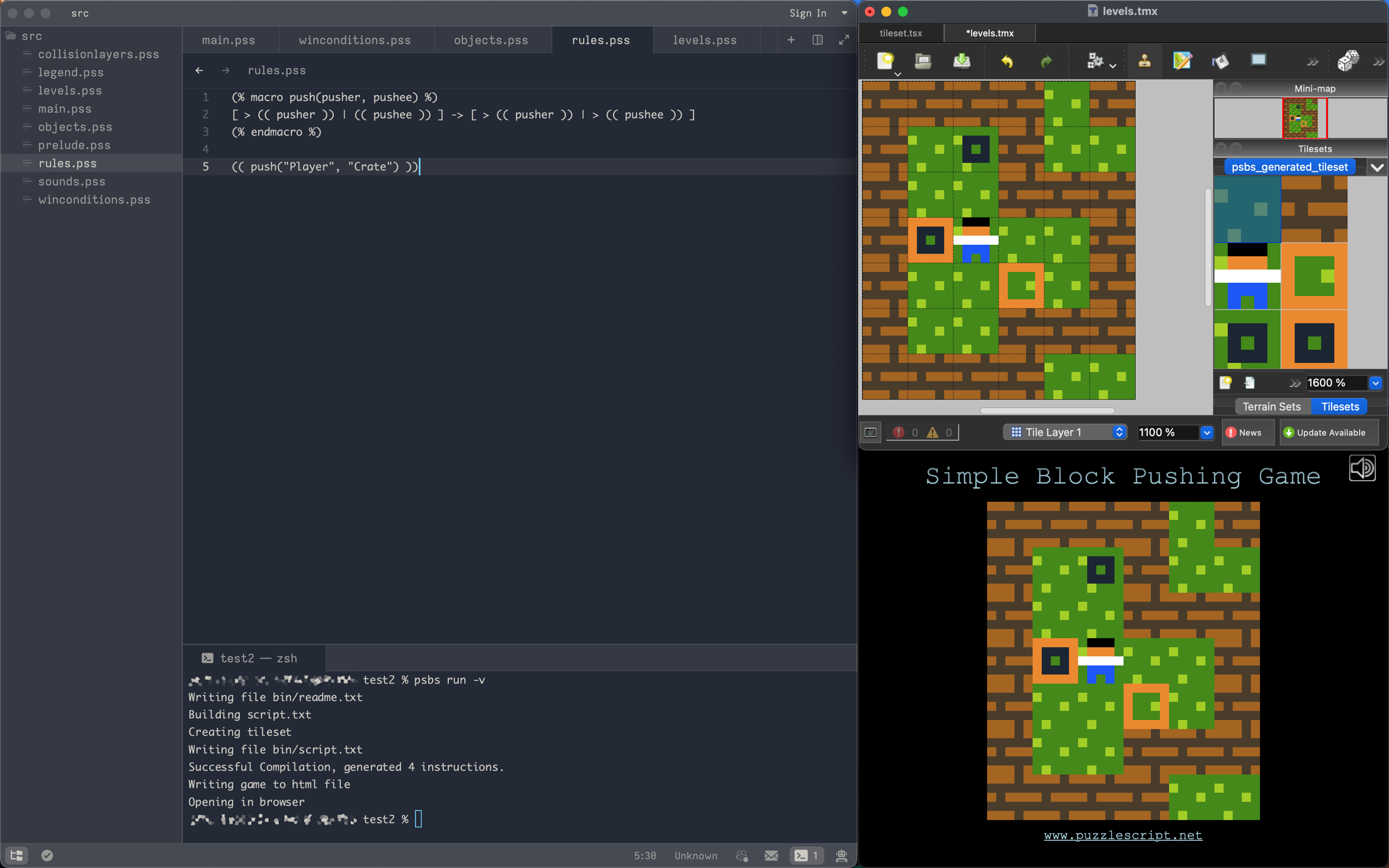Expand the 1100 % zoom dropdown
This screenshot has width=1389, height=868.
pyautogui.click(x=1206, y=432)
